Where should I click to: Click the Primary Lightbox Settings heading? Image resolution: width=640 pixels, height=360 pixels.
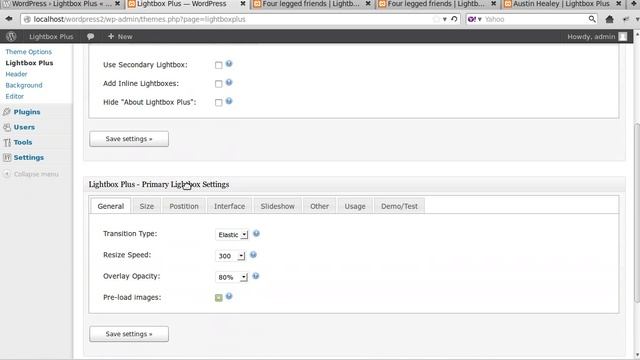[x=159, y=184]
